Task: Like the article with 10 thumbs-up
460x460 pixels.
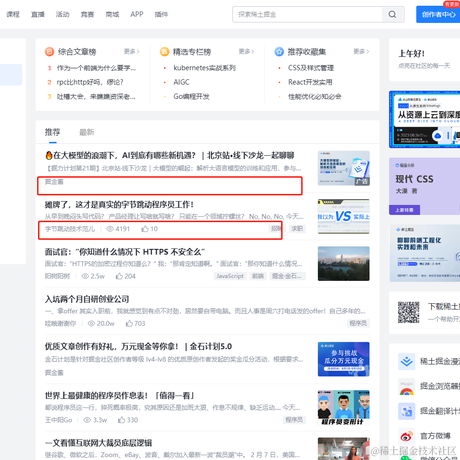Action: coord(145,229)
